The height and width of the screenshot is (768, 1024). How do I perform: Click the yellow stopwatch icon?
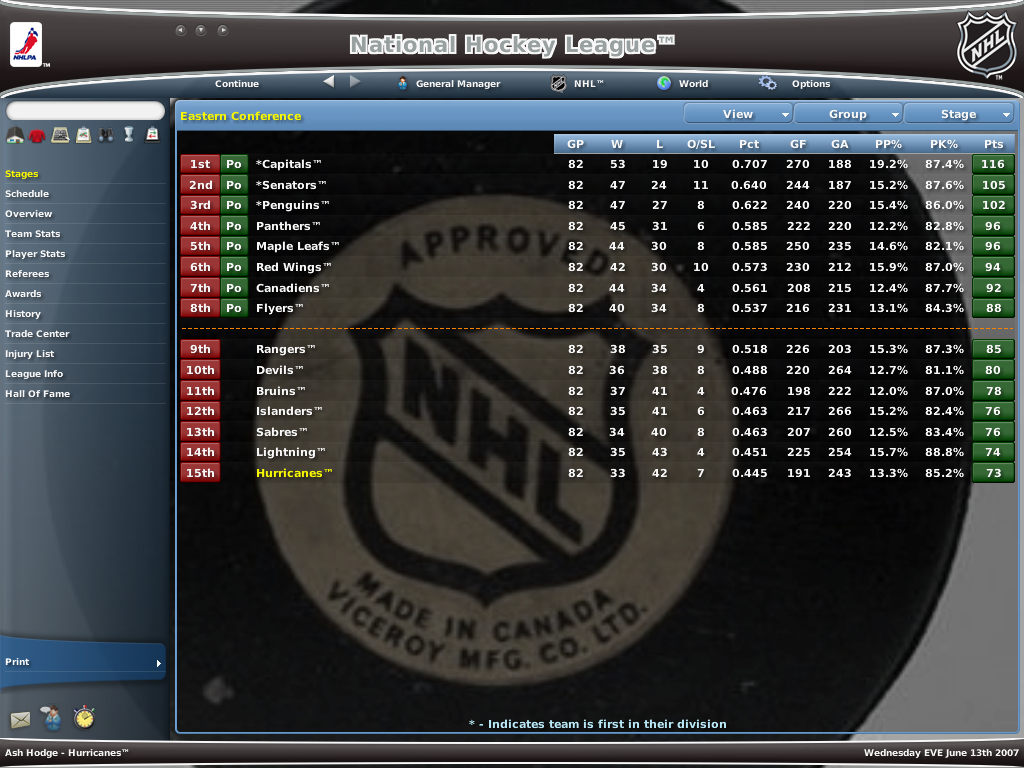coord(84,717)
